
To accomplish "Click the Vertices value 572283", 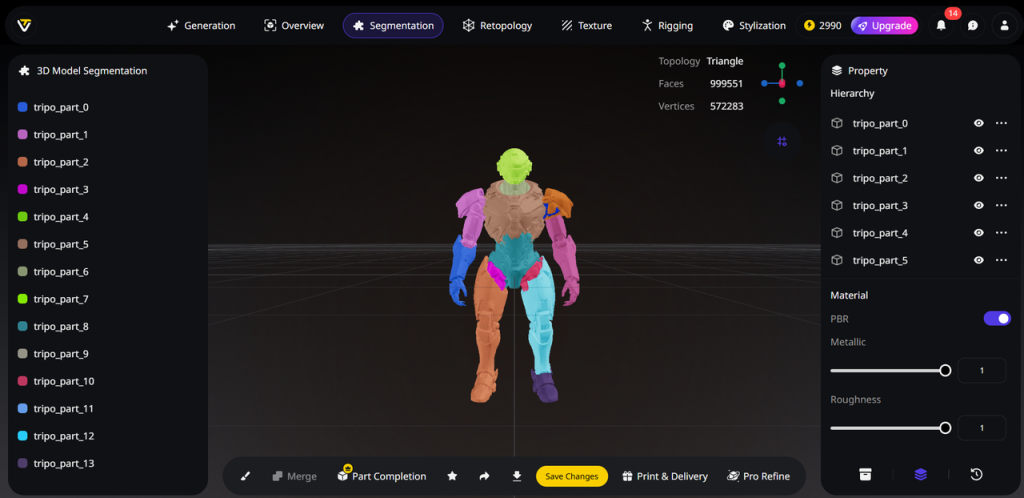I will [726, 106].
